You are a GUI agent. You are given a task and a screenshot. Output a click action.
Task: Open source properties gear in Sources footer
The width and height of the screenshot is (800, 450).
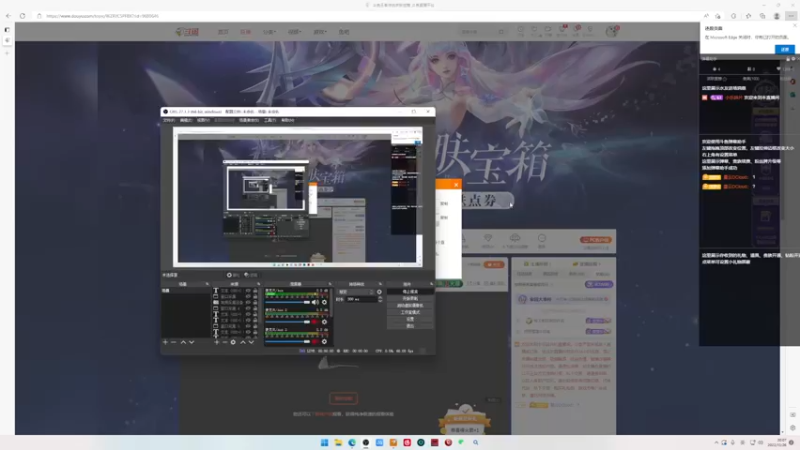pos(233,342)
